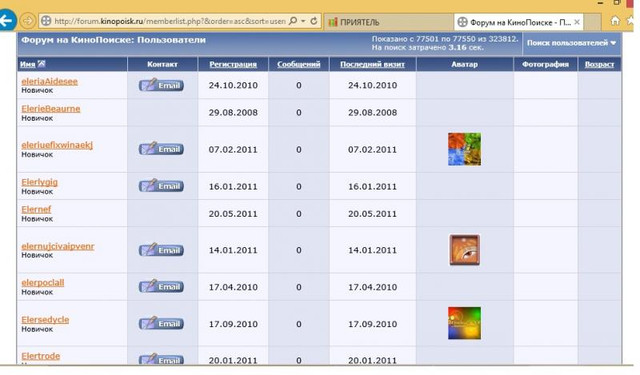Open the address bar dropdown arrow

303,21
